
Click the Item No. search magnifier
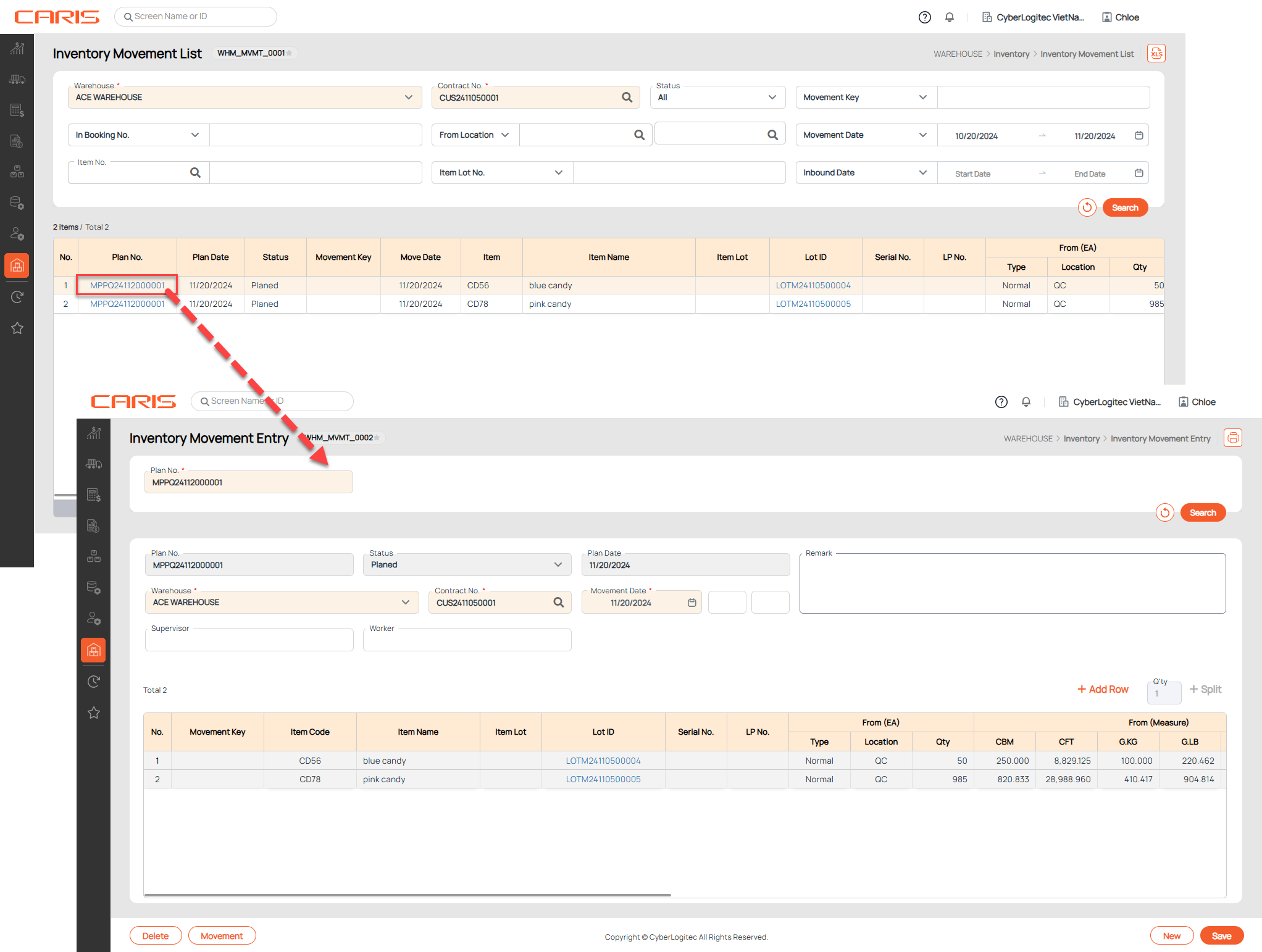coord(195,173)
